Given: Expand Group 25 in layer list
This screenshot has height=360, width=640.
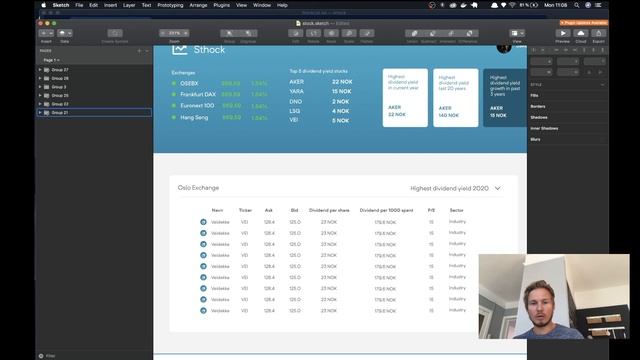Looking at the screenshot, I should 40,96.
